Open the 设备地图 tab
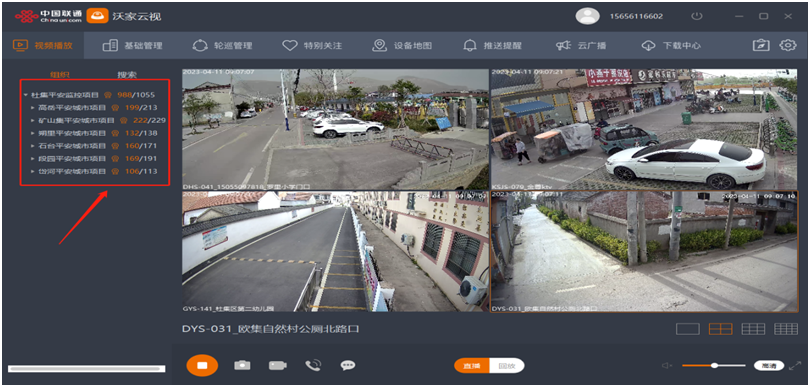Viewport: 810px width, 387px height. click(x=402, y=45)
